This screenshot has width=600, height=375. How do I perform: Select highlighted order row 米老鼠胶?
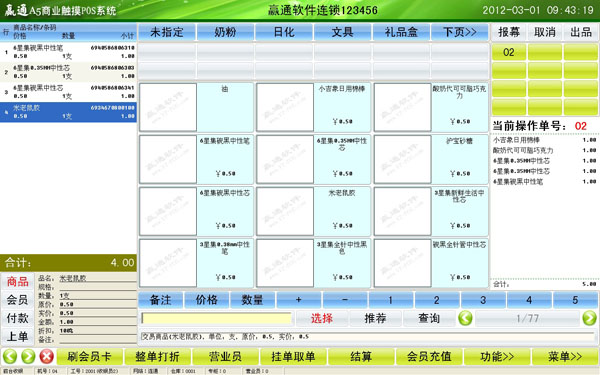click(68, 112)
